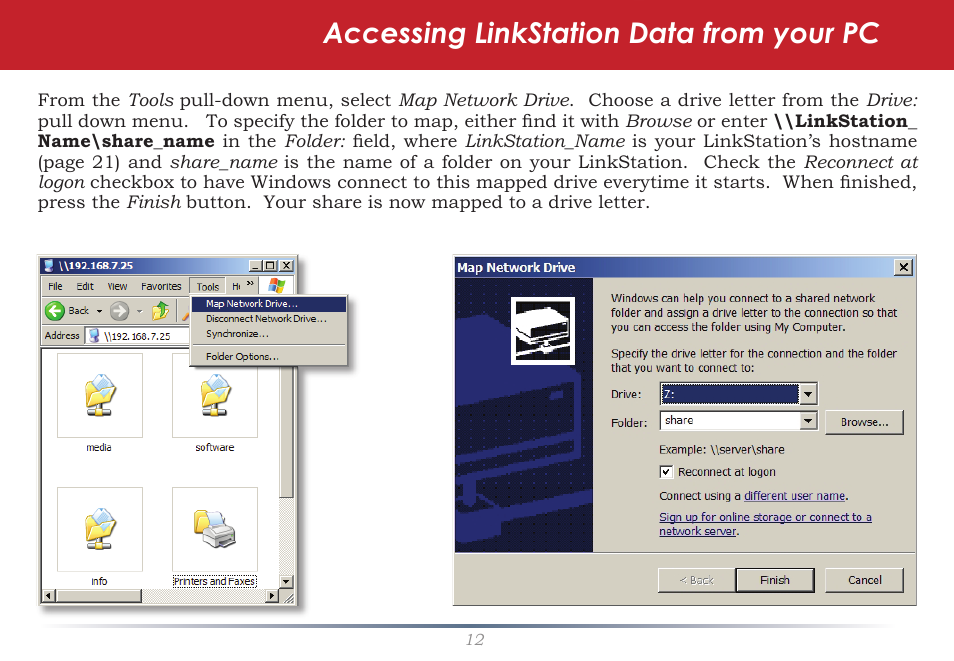This screenshot has width=954, height=661.
Task: Click the network computer icon in Address bar
Action: pos(94,335)
